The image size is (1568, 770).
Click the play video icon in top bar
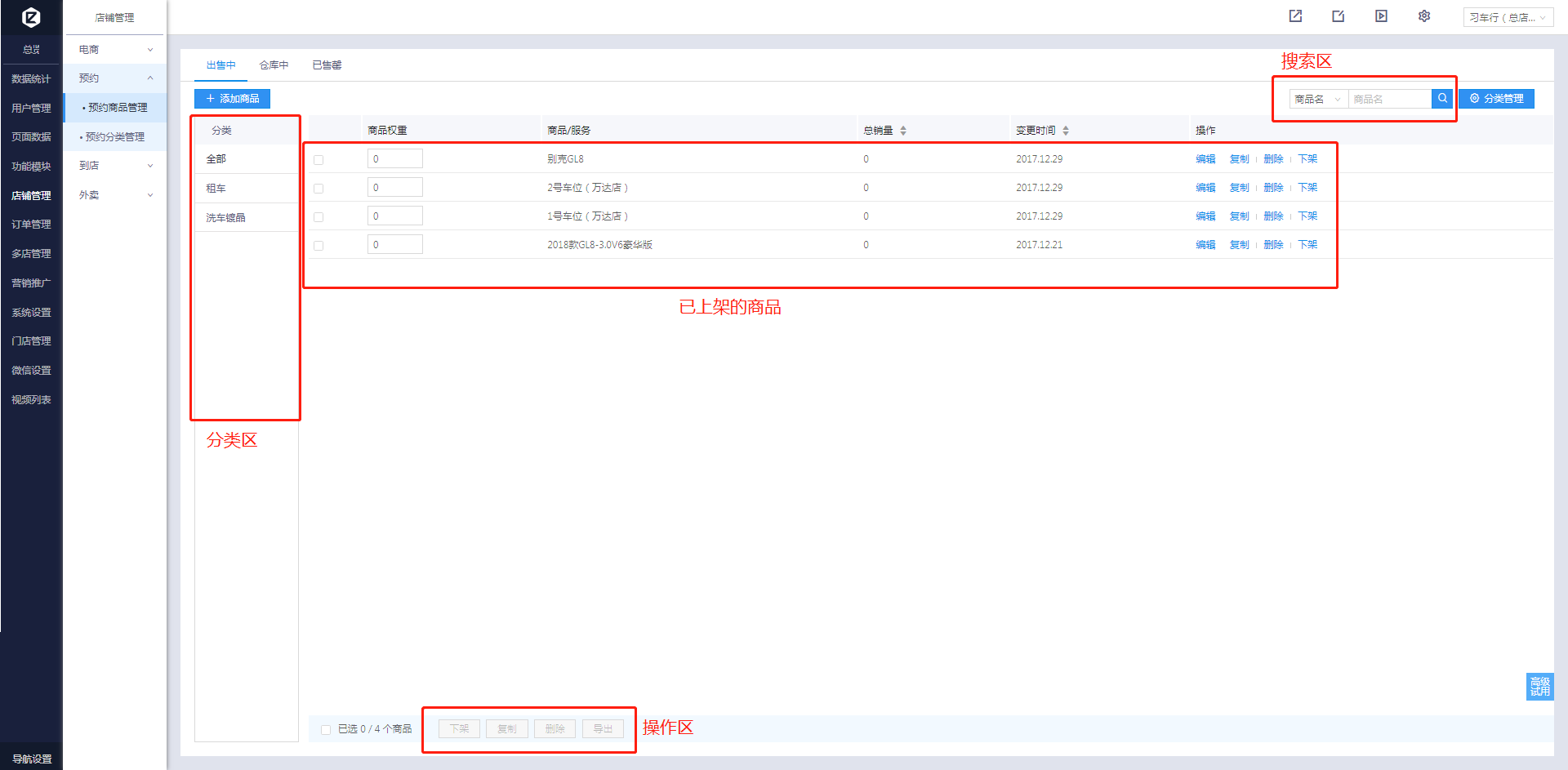pos(1381,16)
